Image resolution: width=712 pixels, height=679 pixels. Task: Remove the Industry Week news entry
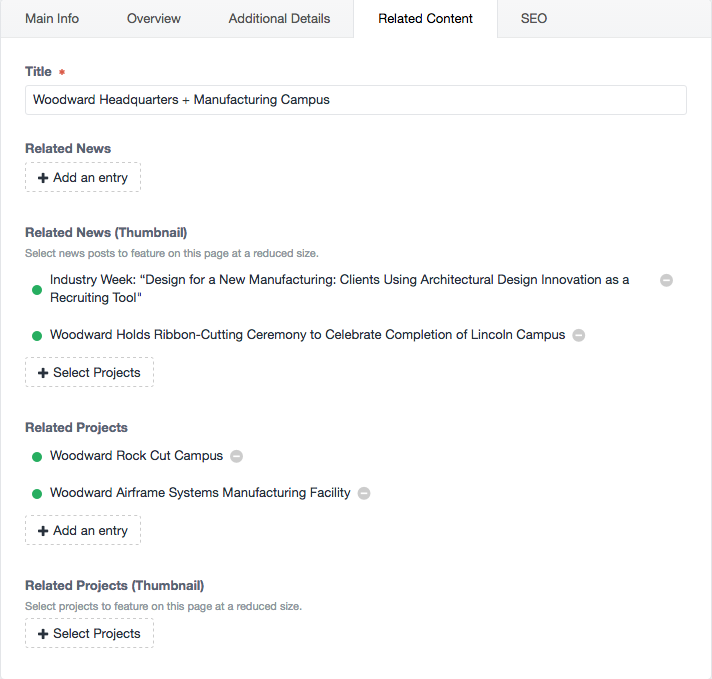click(x=666, y=280)
